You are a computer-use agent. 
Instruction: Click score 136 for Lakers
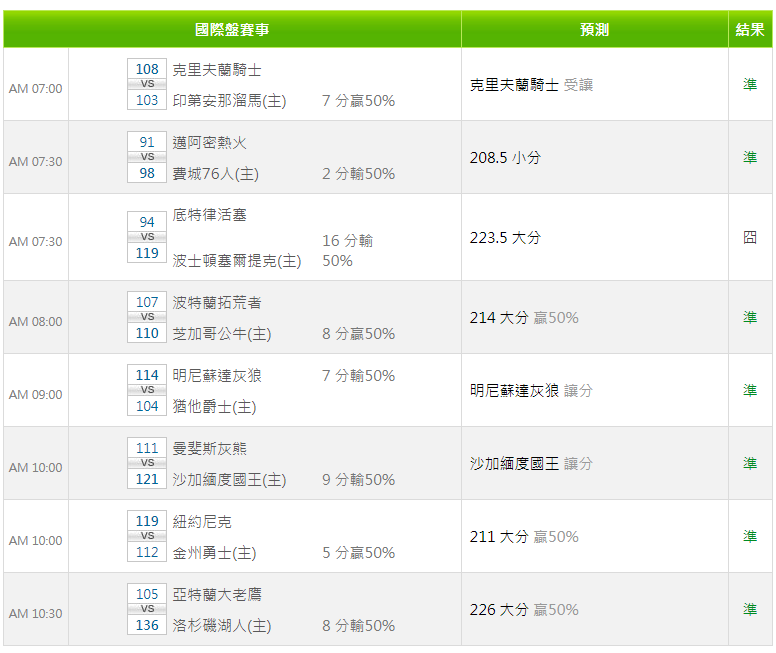[x=147, y=625]
